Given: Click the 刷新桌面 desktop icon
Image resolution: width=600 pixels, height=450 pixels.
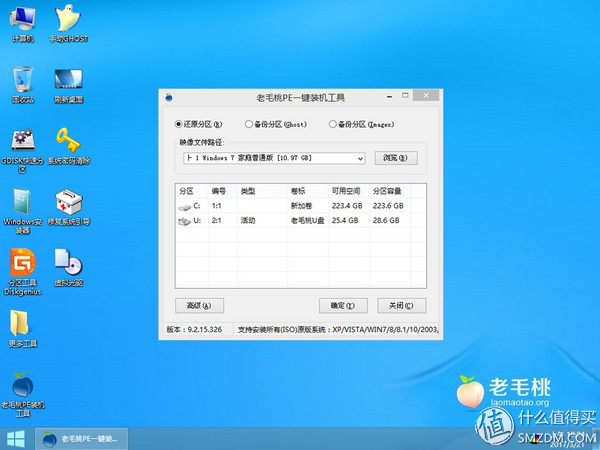Looking at the screenshot, I should (69, 86).
